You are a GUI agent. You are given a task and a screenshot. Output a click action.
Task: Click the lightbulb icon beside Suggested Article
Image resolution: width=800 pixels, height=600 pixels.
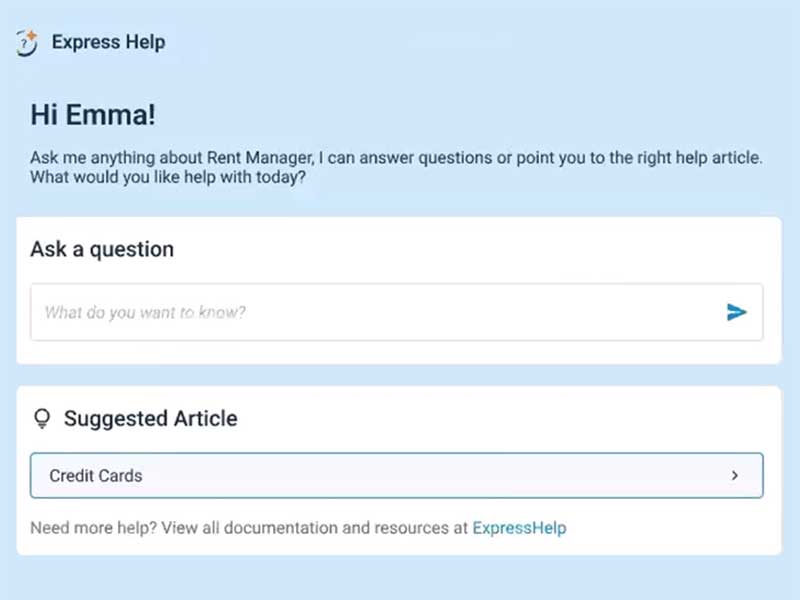click(42, 418)
